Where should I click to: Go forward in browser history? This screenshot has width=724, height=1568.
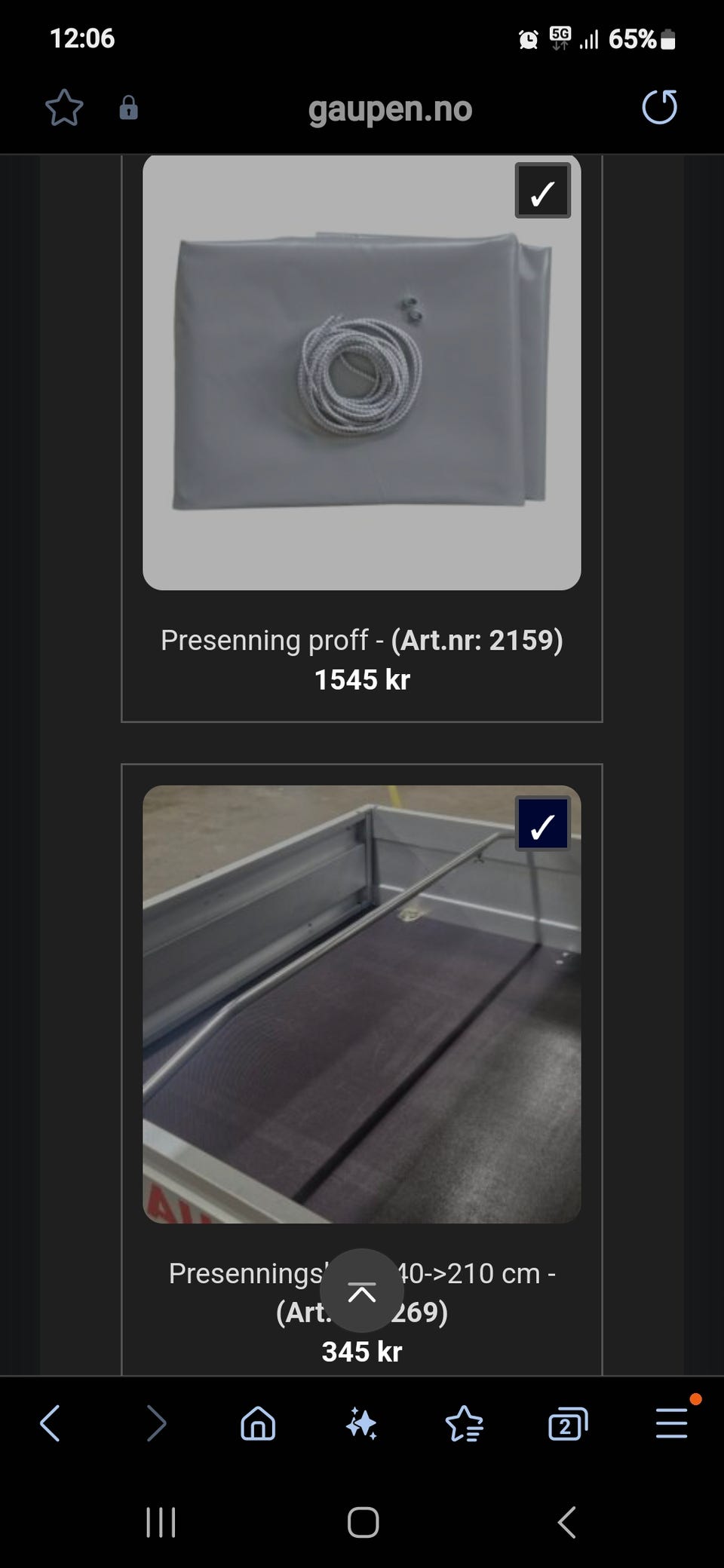pyautogui.click(x=155, y=1423)
